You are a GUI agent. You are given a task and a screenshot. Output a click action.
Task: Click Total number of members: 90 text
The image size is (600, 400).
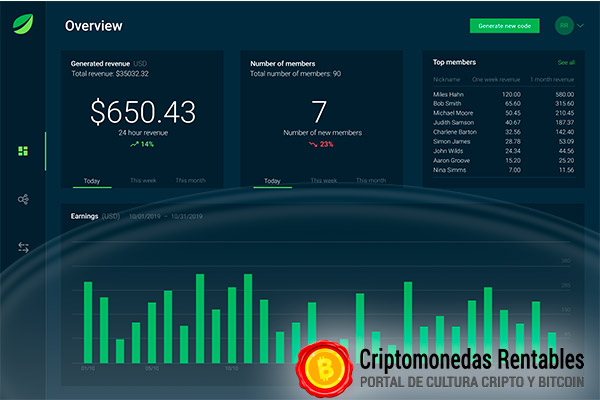(x=295, y=73)
